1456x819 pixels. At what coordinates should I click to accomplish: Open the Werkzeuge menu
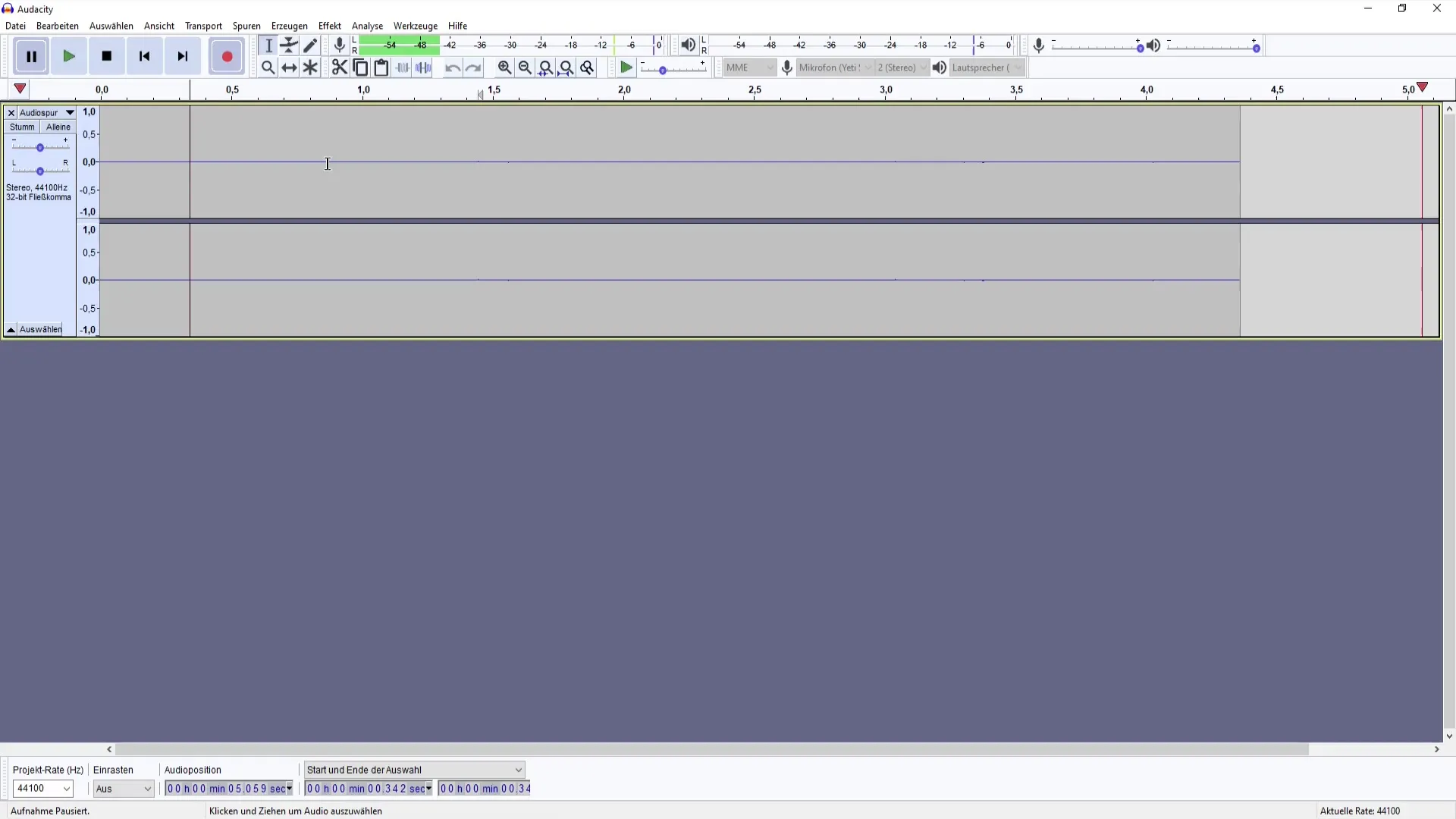[415, 26]
